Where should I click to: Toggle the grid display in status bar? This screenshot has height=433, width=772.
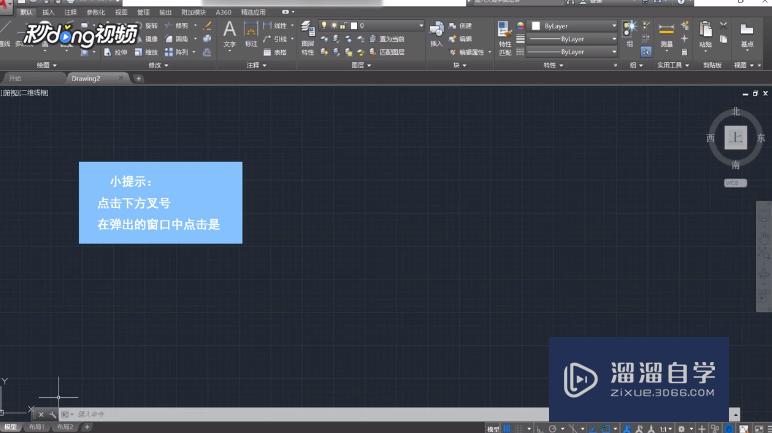coord(507,429)
